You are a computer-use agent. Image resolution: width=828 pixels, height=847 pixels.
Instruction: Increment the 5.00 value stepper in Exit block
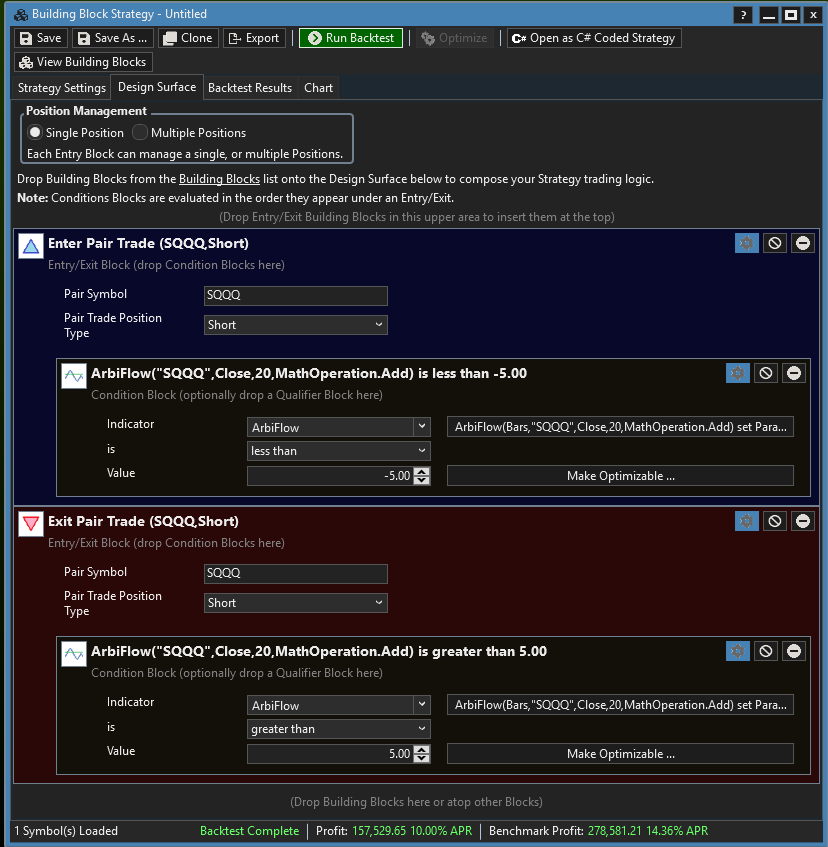pyautogui.click(x=422, y=750)
